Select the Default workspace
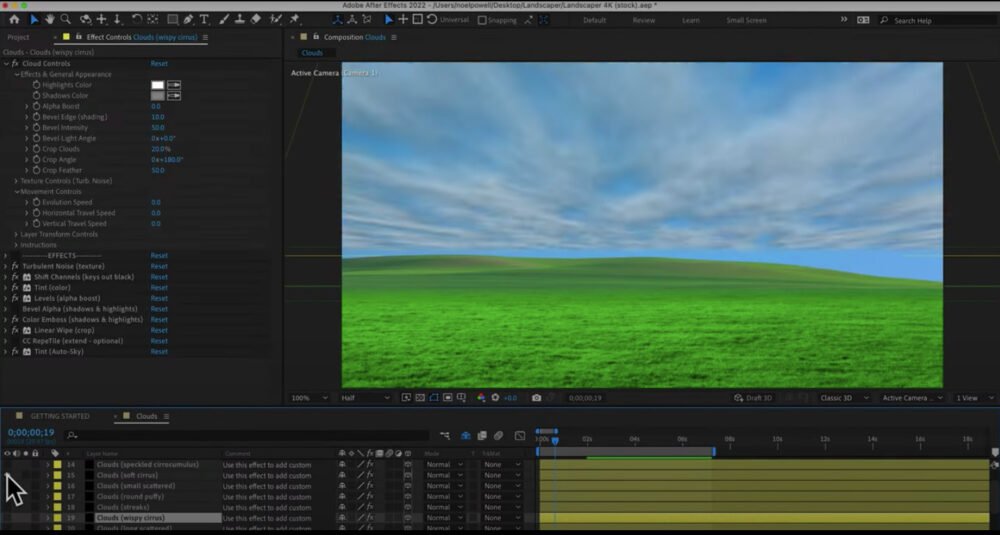Image resolution: width=1000 pixels, height=535 pixels. (594, 20)
